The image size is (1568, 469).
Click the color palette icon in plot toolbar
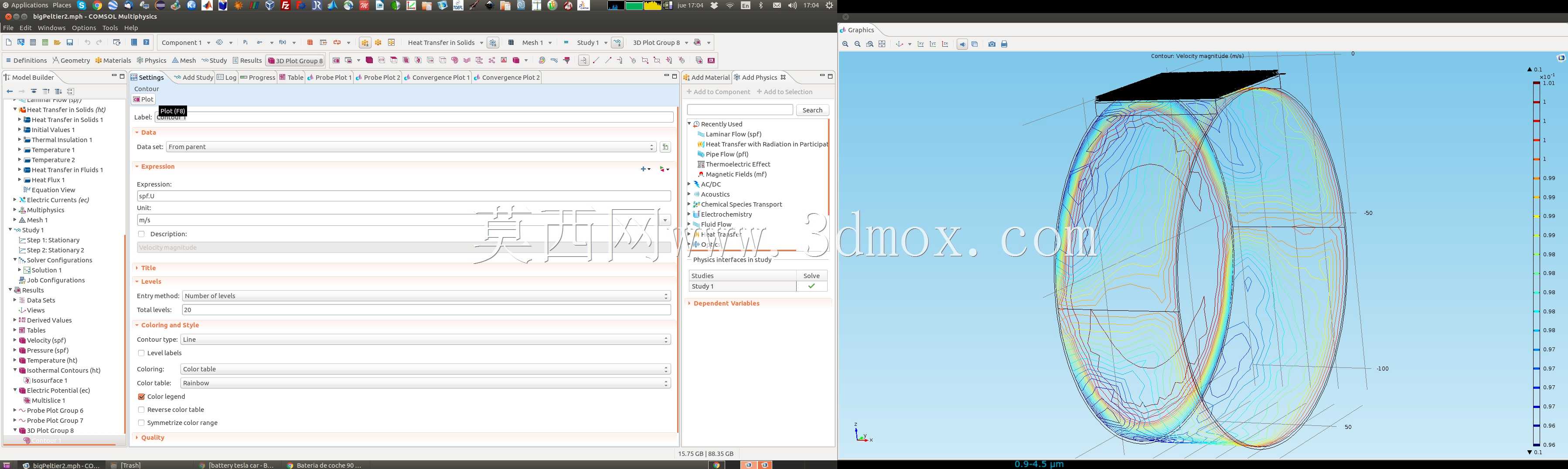tap(542, 60)
